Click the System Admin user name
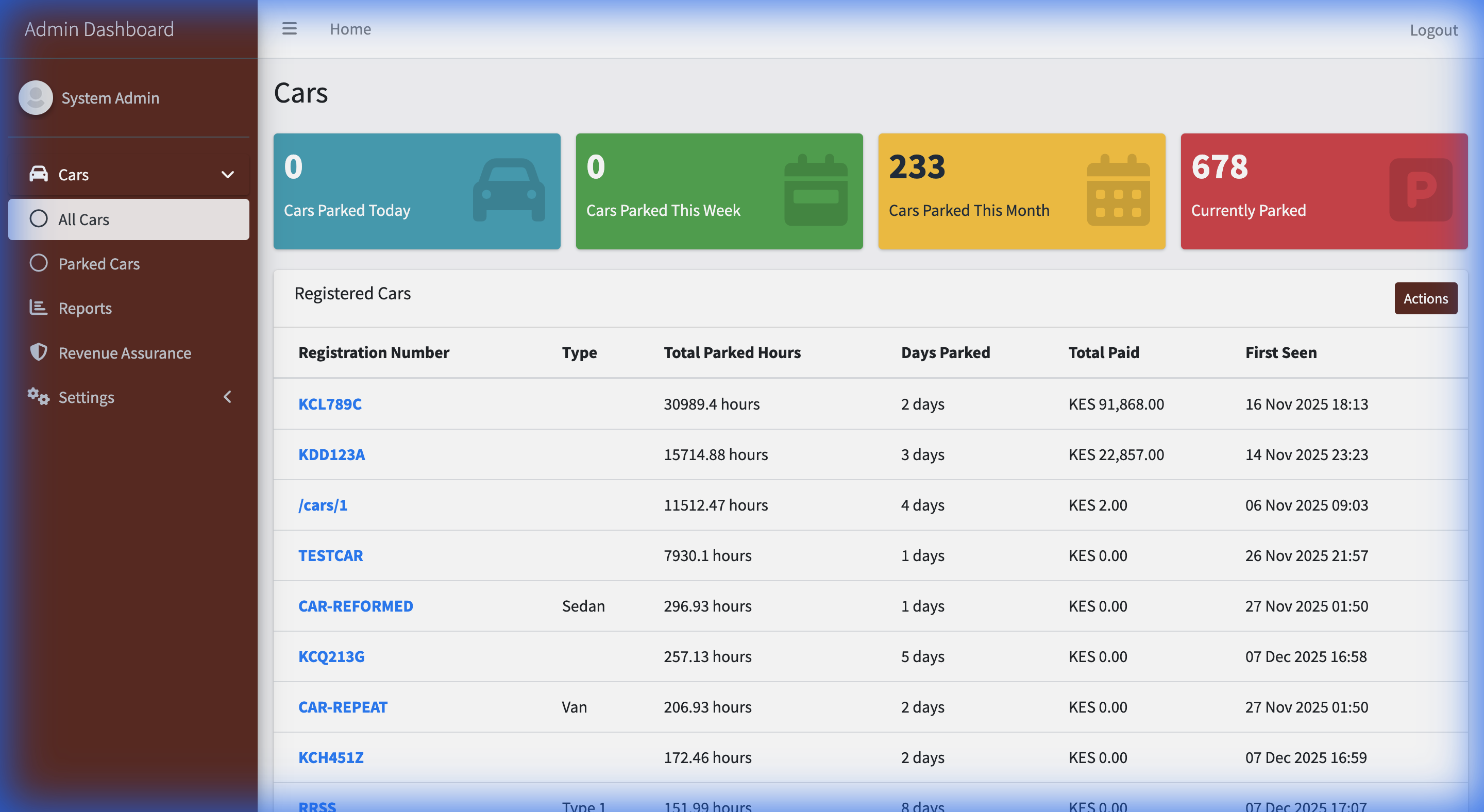Viewport: 1484px width, 812px height. coord(110,98)
